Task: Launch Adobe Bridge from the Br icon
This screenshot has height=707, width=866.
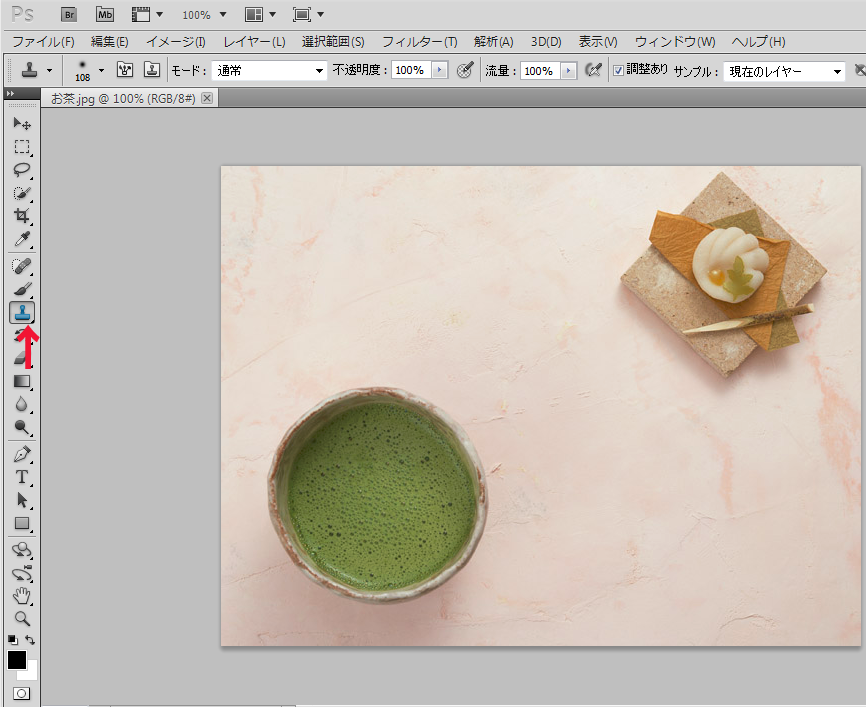Action: (69, 15)
